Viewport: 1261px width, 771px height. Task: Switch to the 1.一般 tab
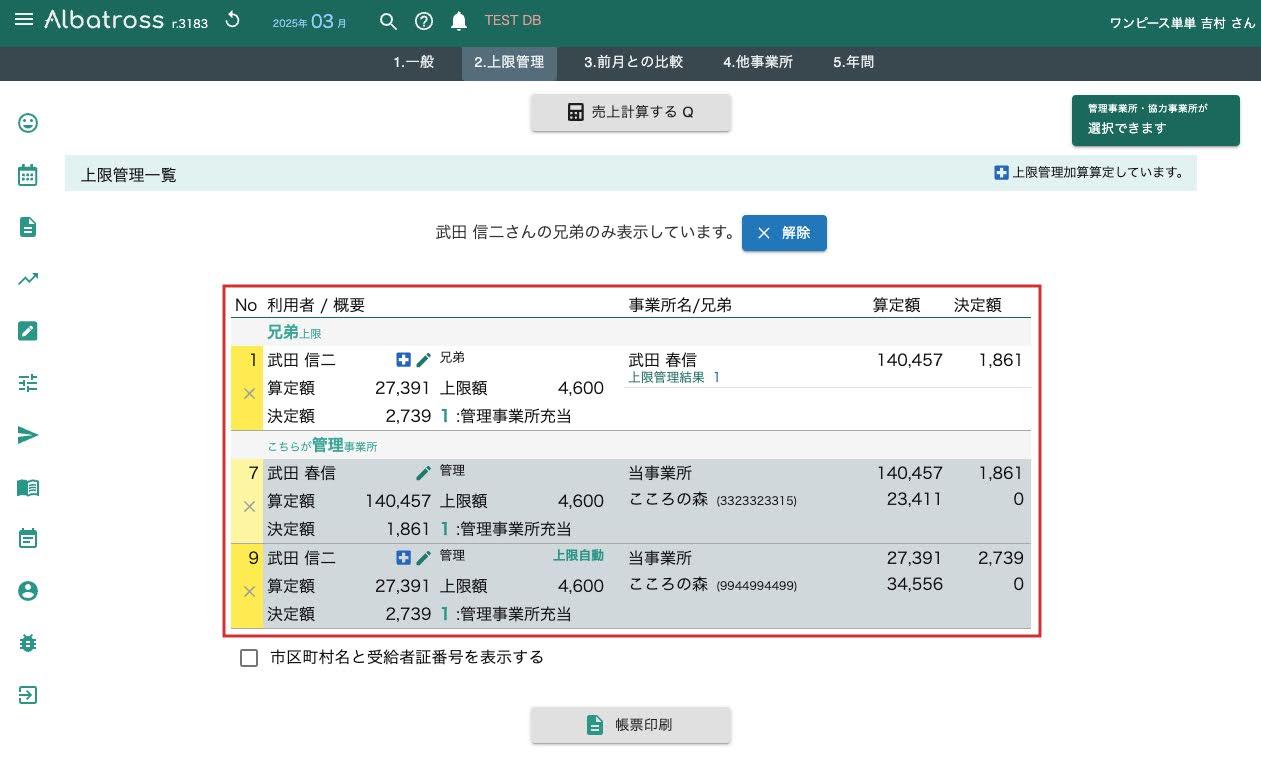click(x=414, y=62)
